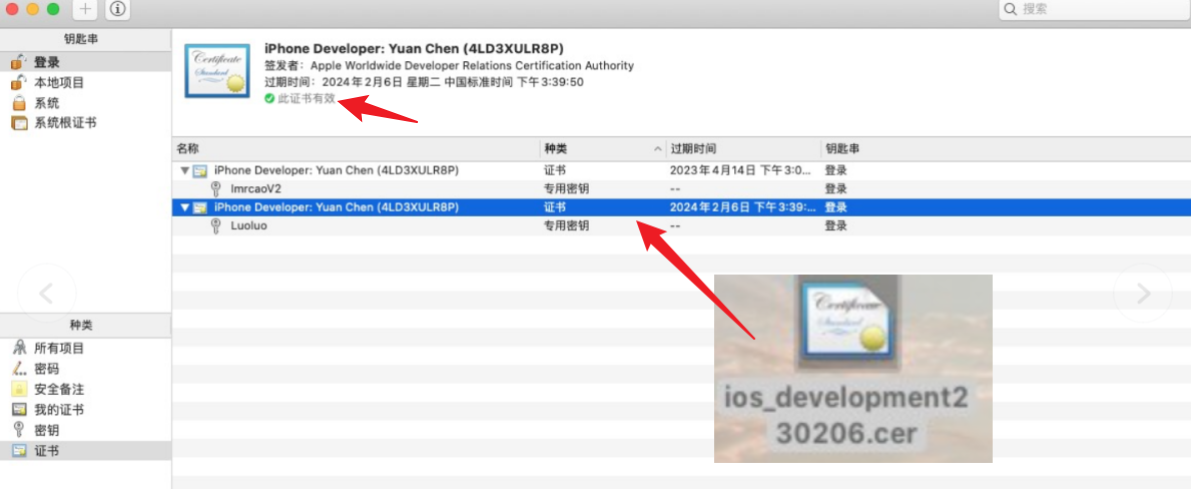Click the certificate icon beside 我的证书
1191x489 pixels.
point(19,410)
